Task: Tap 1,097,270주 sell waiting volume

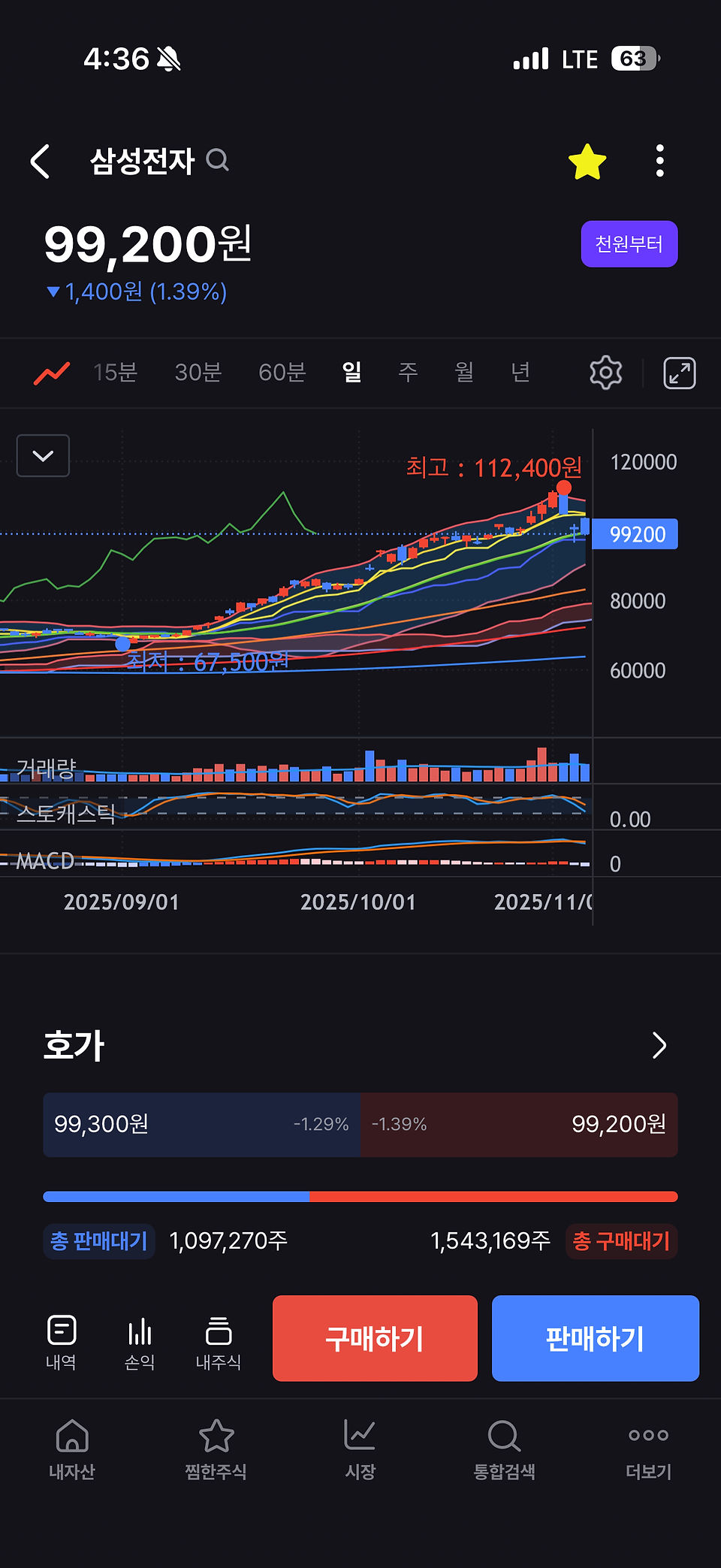Action: [x=228, y=1240]
